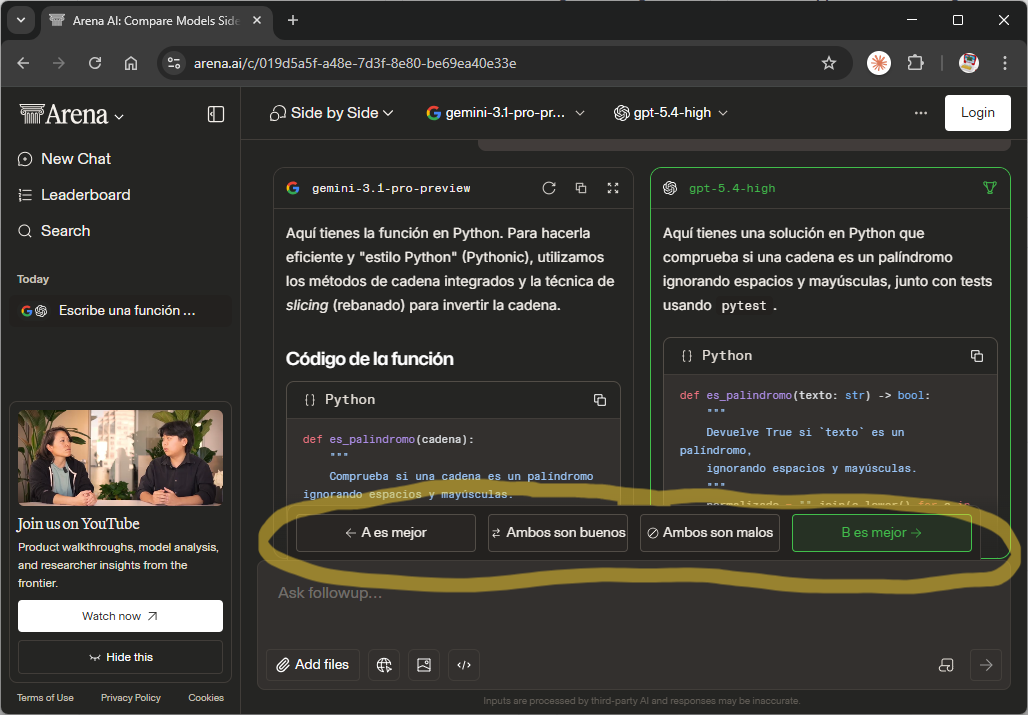Bookmark this page star icon
Screen dimensions: 1028x715
point(829,63)
